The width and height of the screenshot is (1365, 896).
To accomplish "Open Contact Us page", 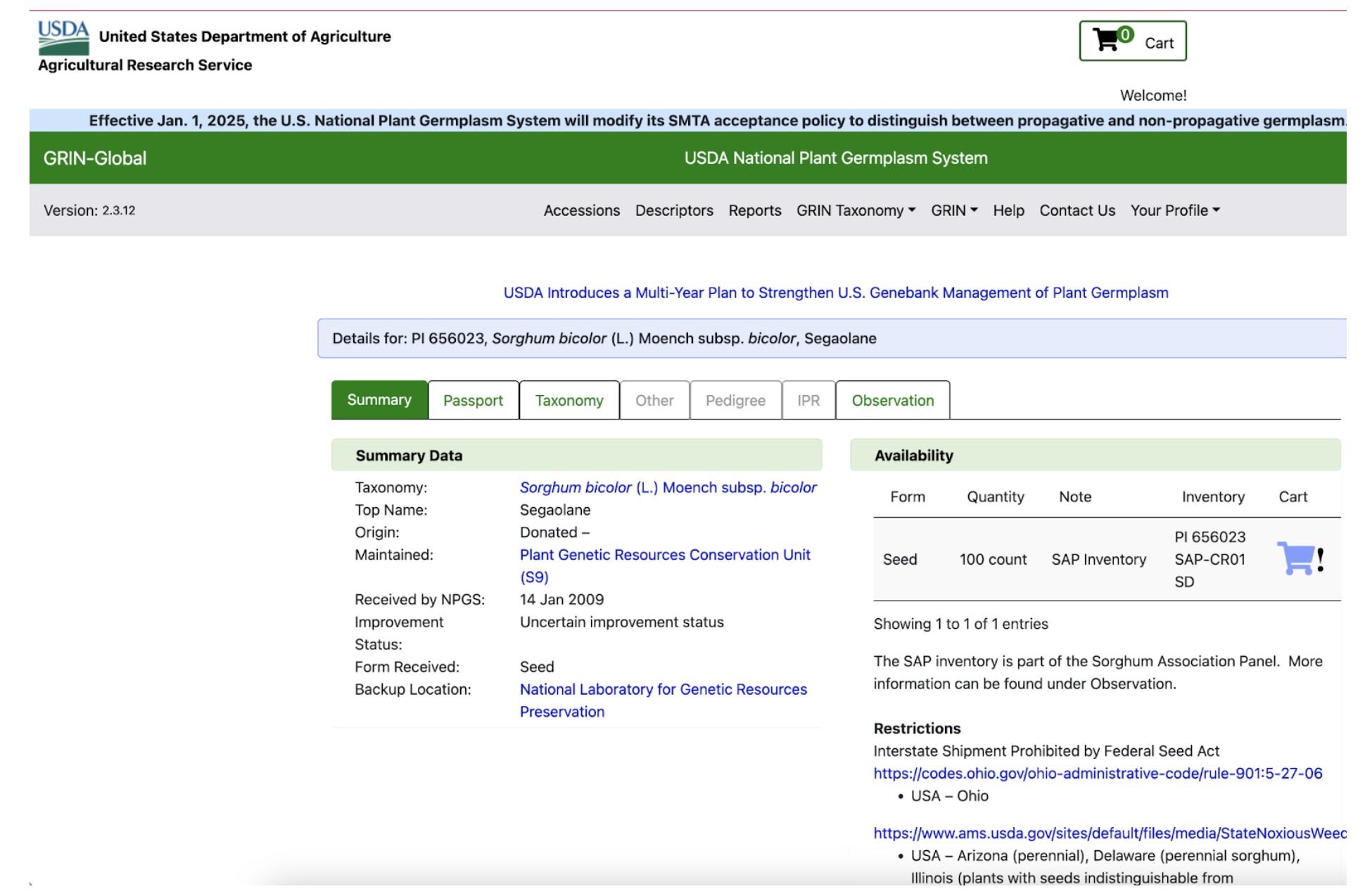I will click(x=1077, y=210).
